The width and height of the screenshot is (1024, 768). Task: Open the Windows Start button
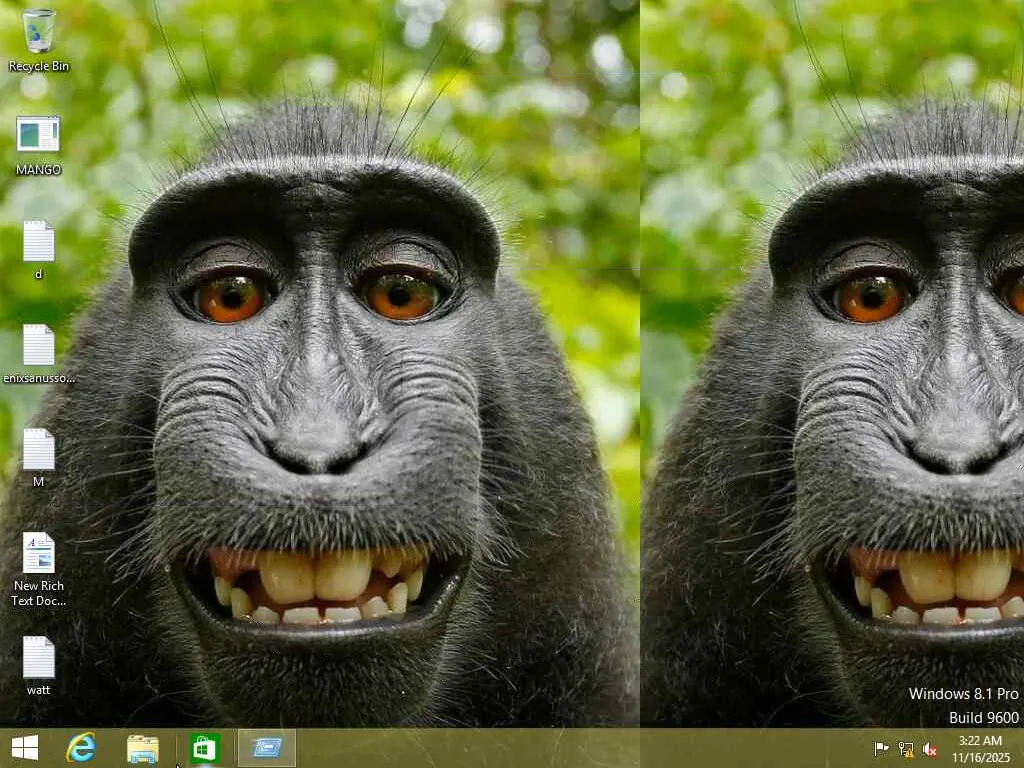coord(25,748)
